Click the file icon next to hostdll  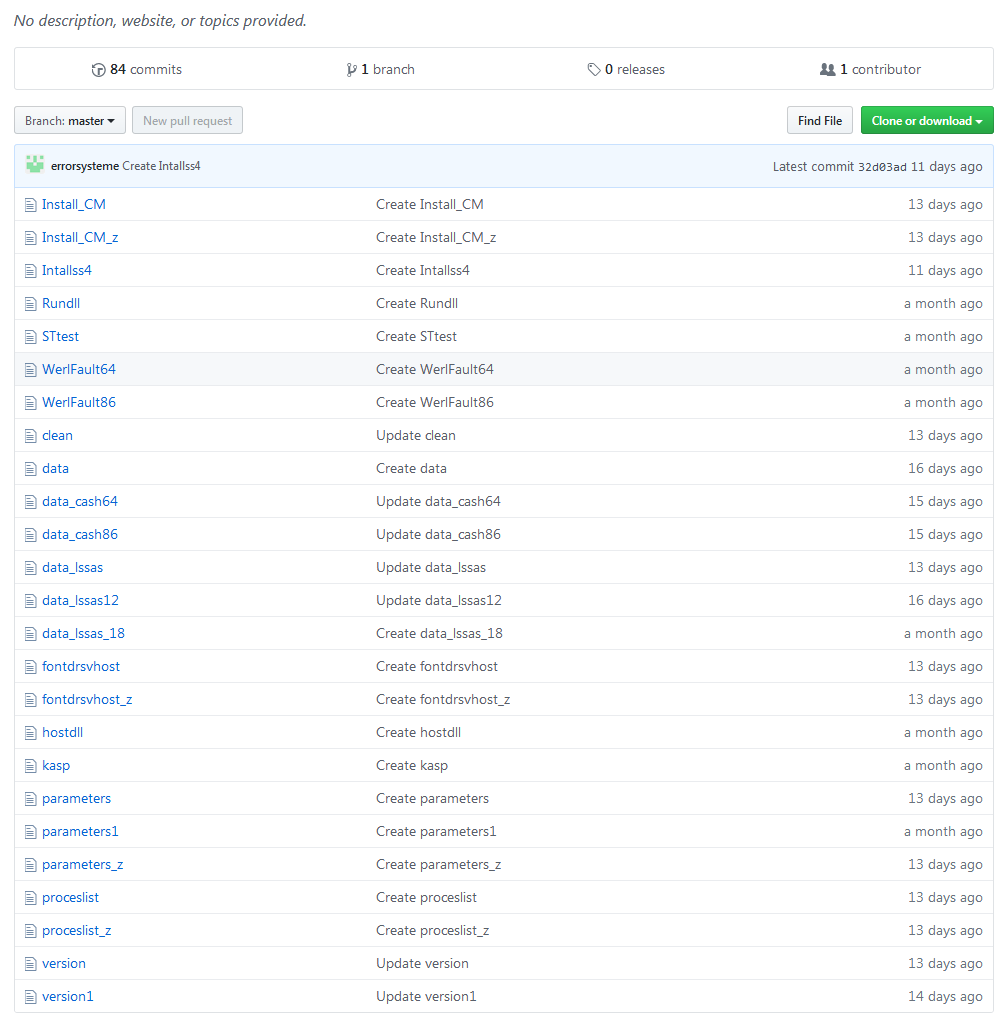[x=30, y=732]
